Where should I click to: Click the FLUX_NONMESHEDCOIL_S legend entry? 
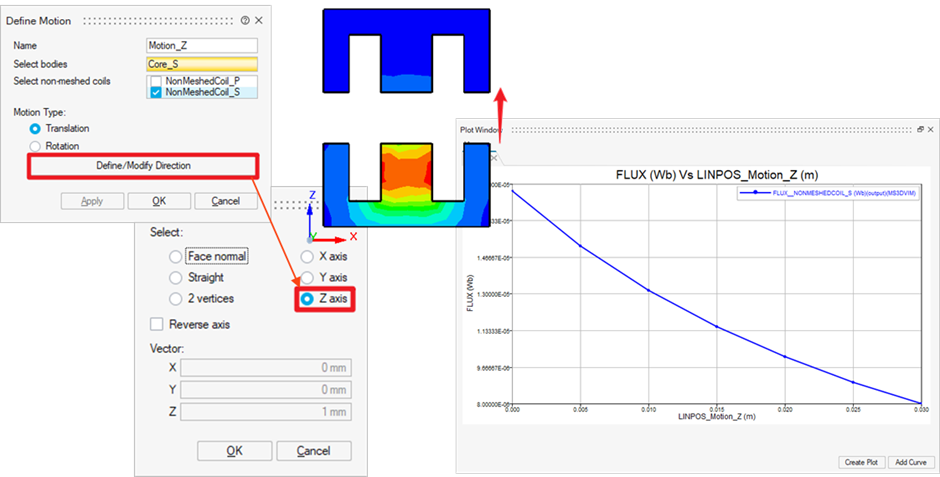(x=828, y=193)
